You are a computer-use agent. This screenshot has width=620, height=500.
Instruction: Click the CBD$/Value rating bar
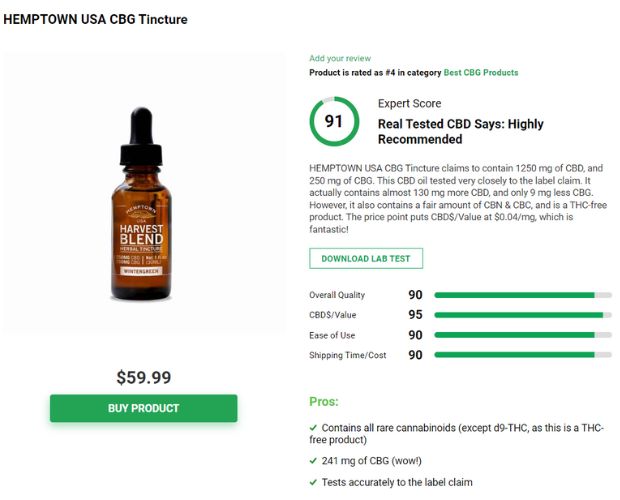[x=523, y=315]
